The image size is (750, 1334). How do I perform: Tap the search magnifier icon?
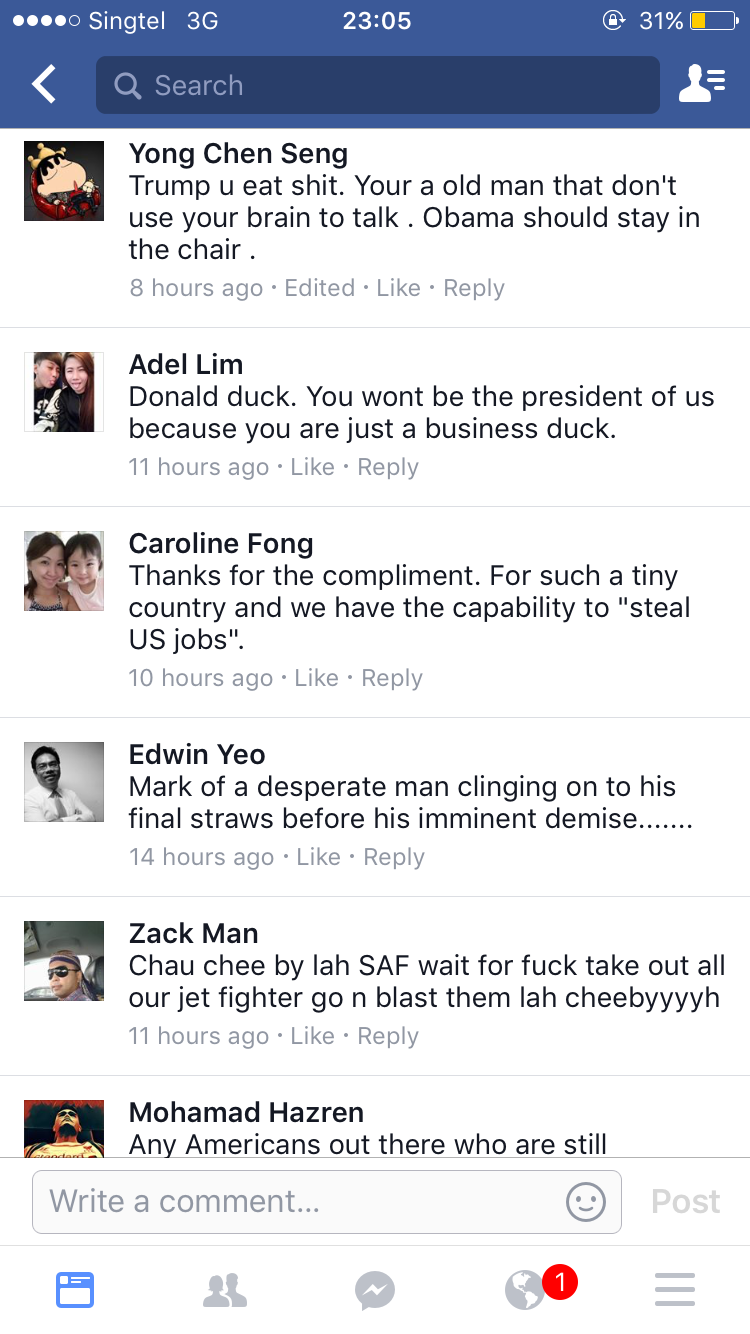click(128, 86)
